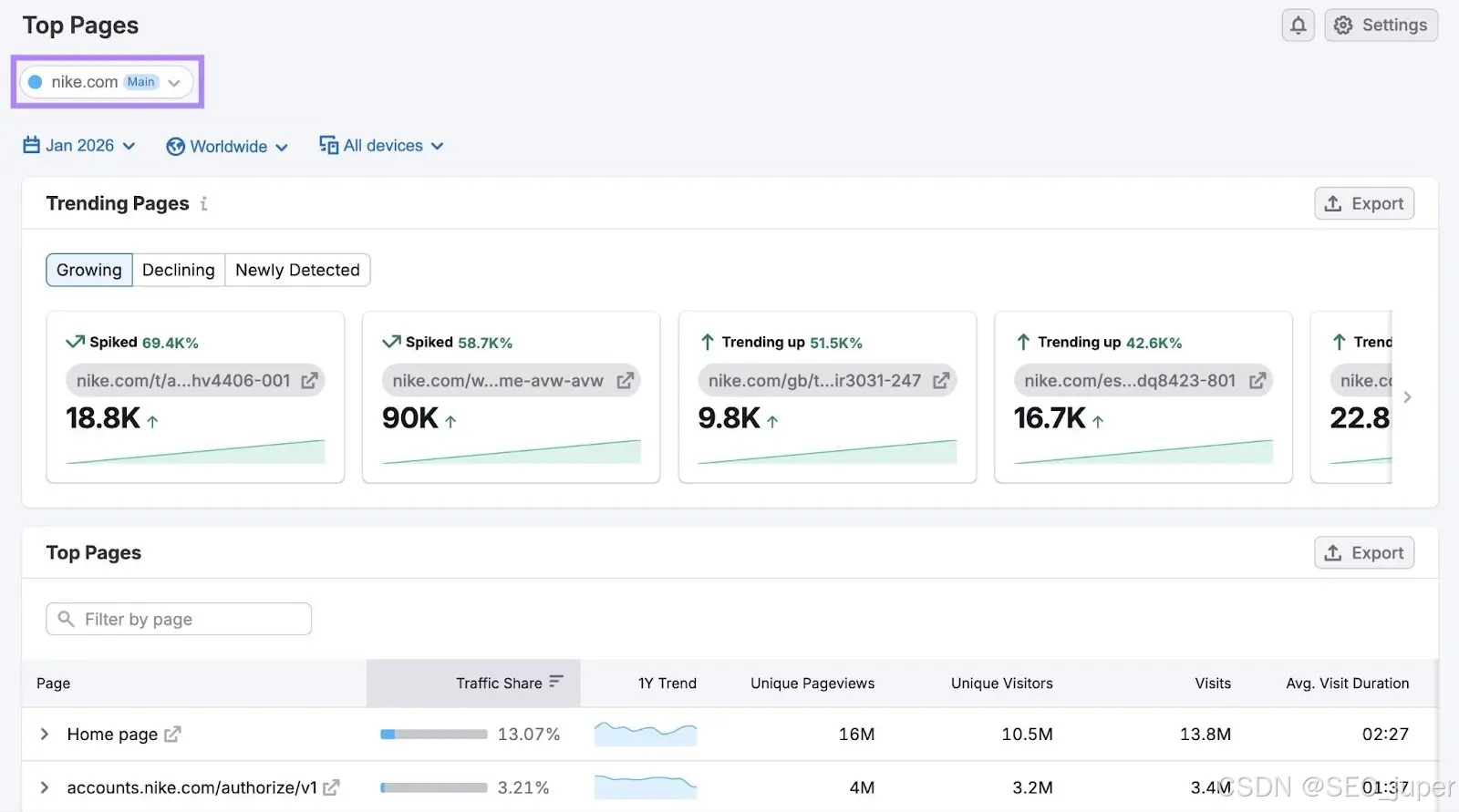Export the Trending Pages data

(x=1364, y=204)
